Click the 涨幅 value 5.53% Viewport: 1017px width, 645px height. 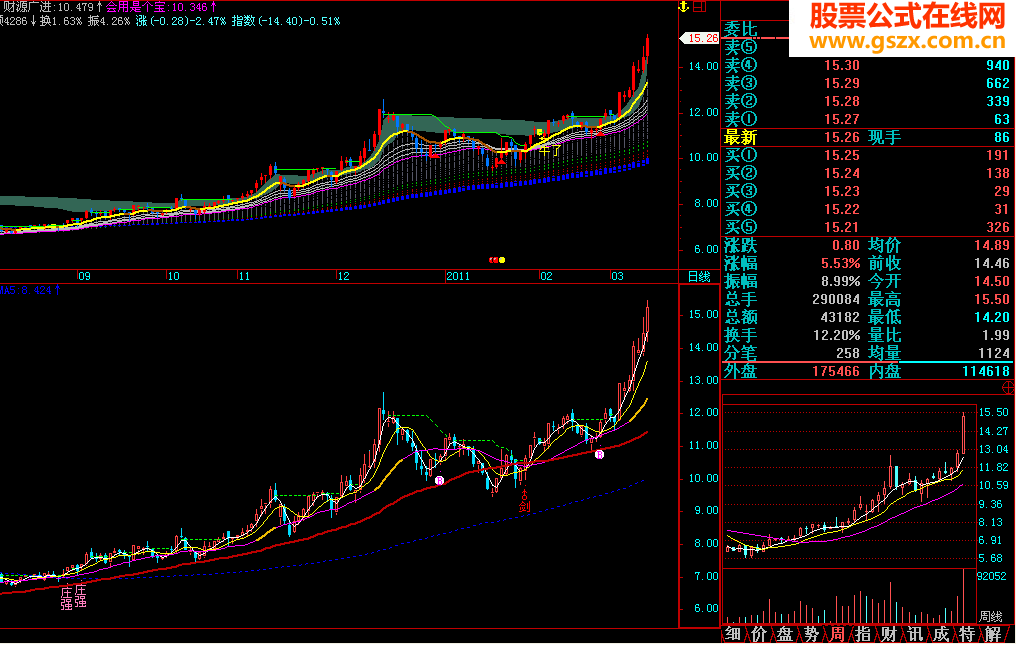coord(841,264)
